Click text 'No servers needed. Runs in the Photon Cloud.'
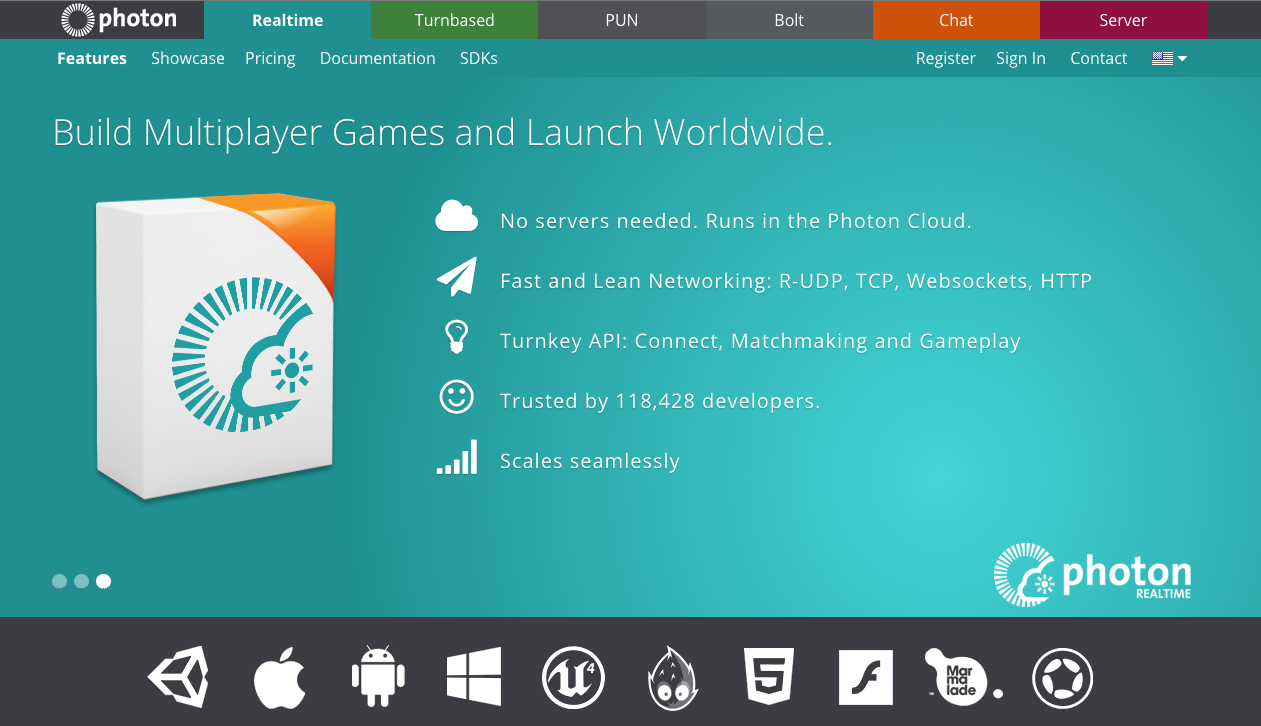The image size is (1261, 726). pos(736,221)
